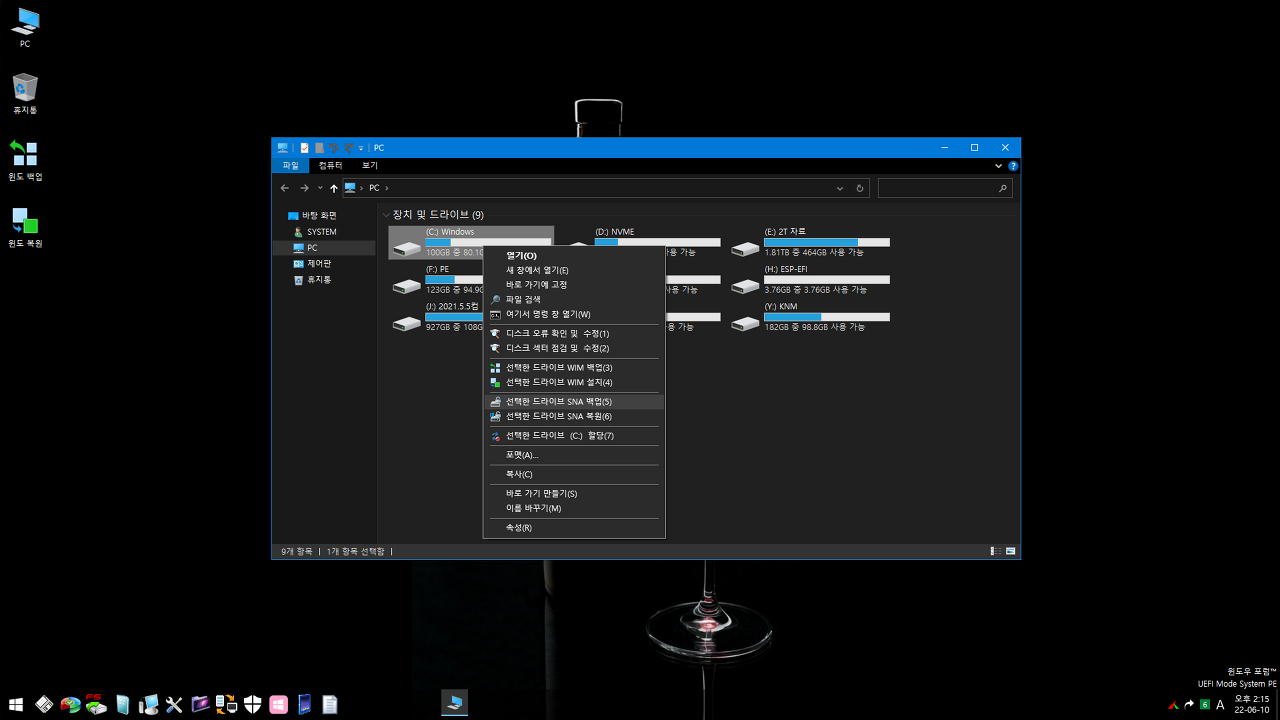Screen dimensions: 1280x720
Task: Click the gray document icon in title bar
Action: click(x=319, y=148)
